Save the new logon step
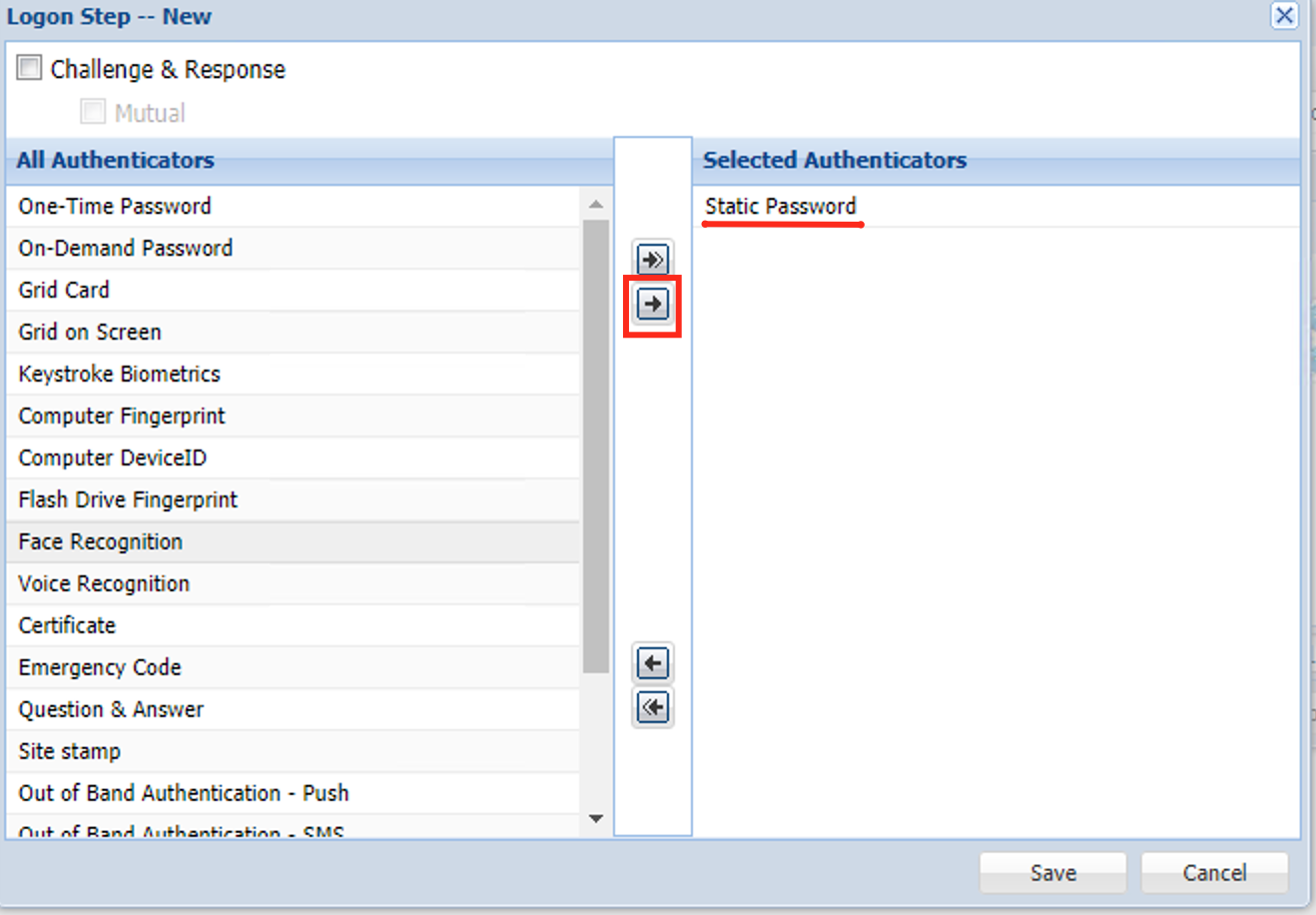Image resolution: width=1316 pixels, height=915 pixels. click(1052, 873)
